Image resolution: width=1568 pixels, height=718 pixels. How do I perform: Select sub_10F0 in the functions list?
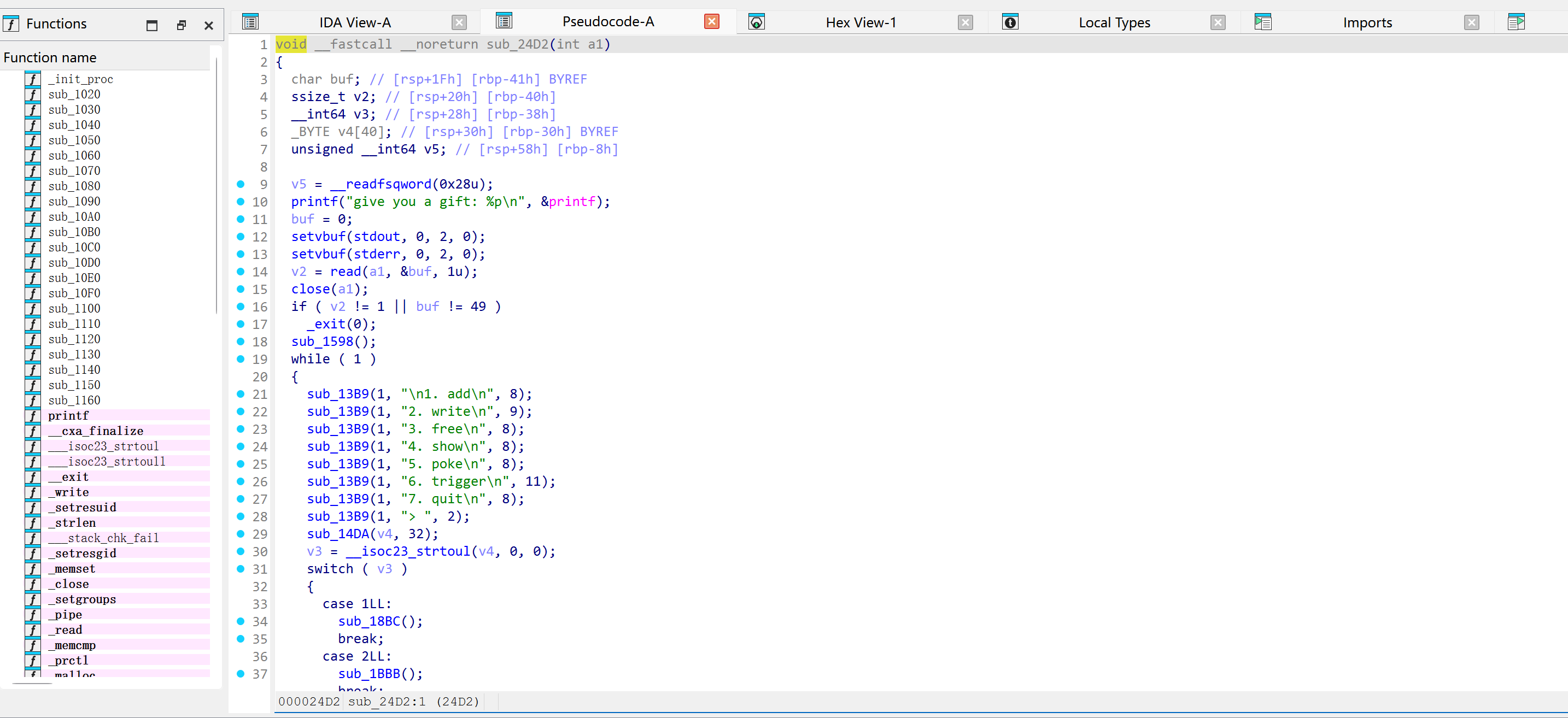(74, 293)
